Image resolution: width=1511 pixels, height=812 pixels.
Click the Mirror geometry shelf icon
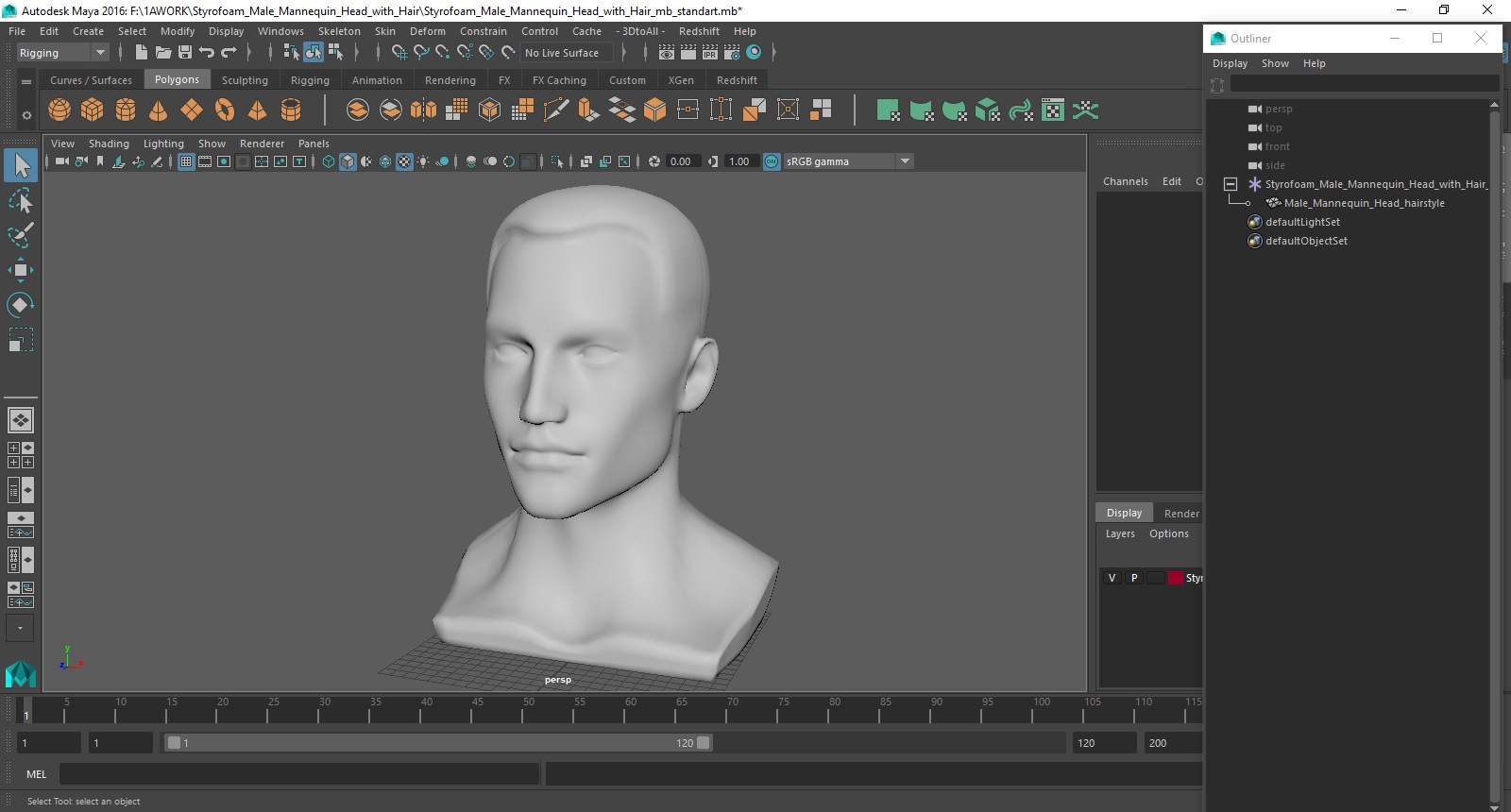click(x=424, y=110)
